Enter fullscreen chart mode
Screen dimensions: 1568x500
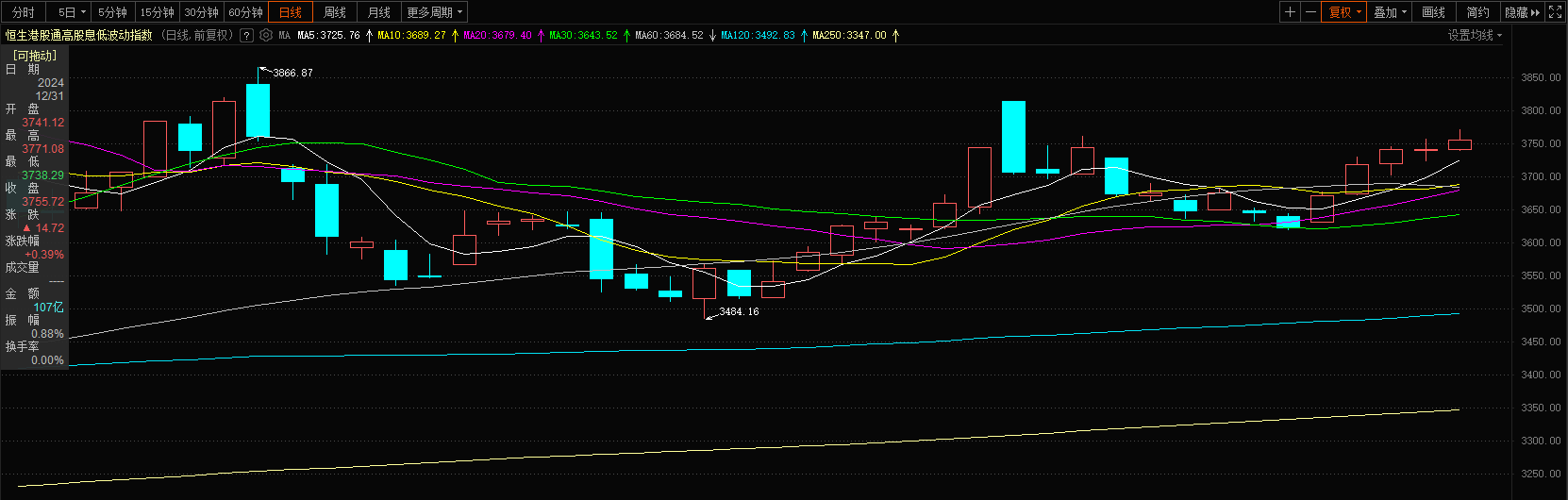point(1557,12)
